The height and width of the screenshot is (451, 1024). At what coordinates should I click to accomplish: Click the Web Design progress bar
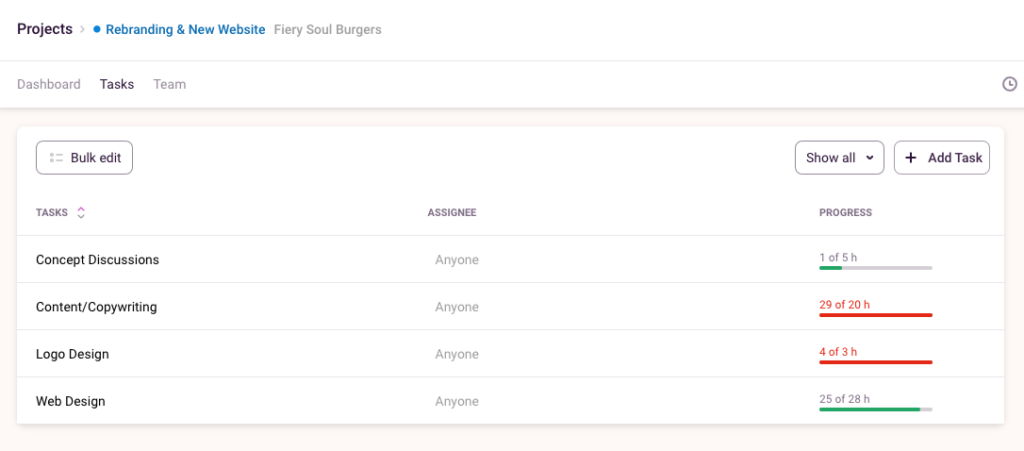tap(875, 409)
